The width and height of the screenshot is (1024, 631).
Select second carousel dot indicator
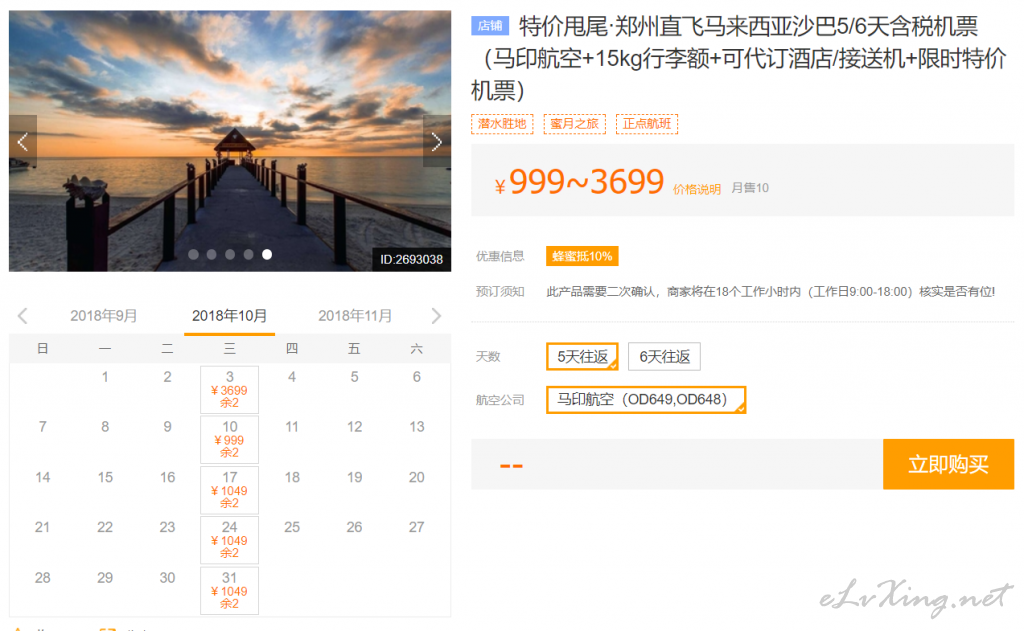click(x=212, y=255)
